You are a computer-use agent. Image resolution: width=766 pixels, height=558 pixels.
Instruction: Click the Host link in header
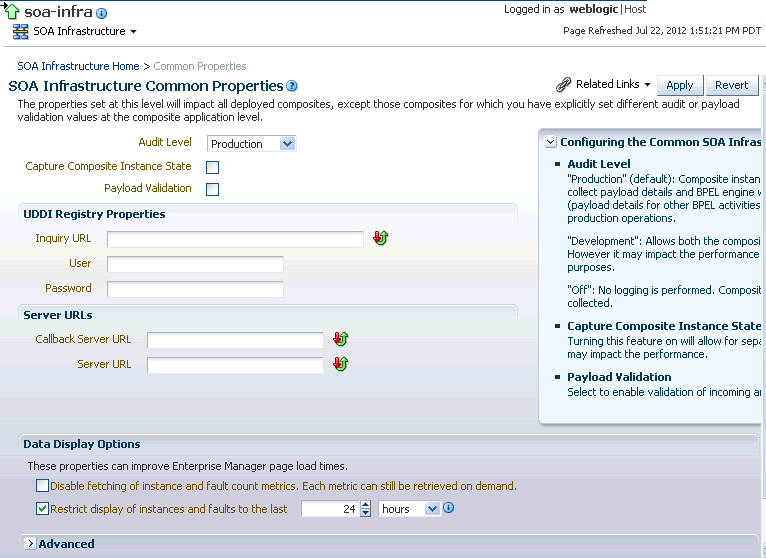tap(635, 9)
